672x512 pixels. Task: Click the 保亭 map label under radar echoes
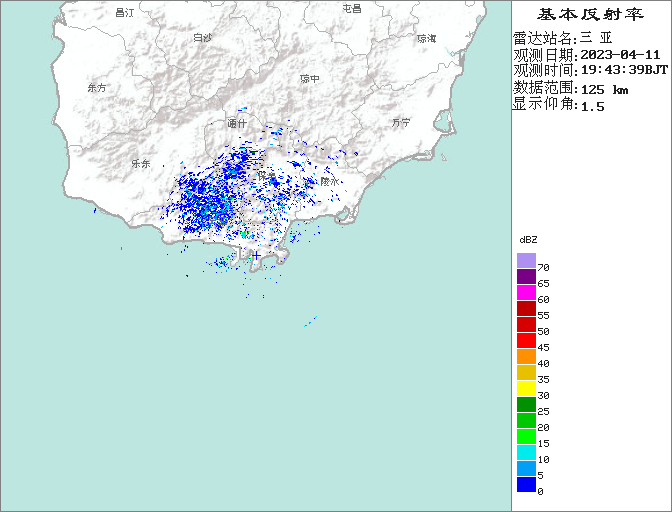[x=267, y=176]
